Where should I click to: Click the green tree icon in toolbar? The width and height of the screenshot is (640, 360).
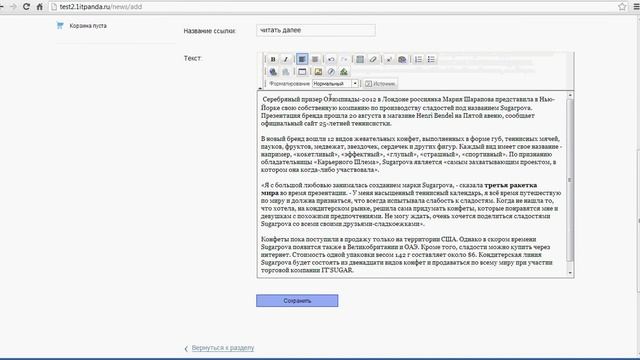(x=344, y=72)
